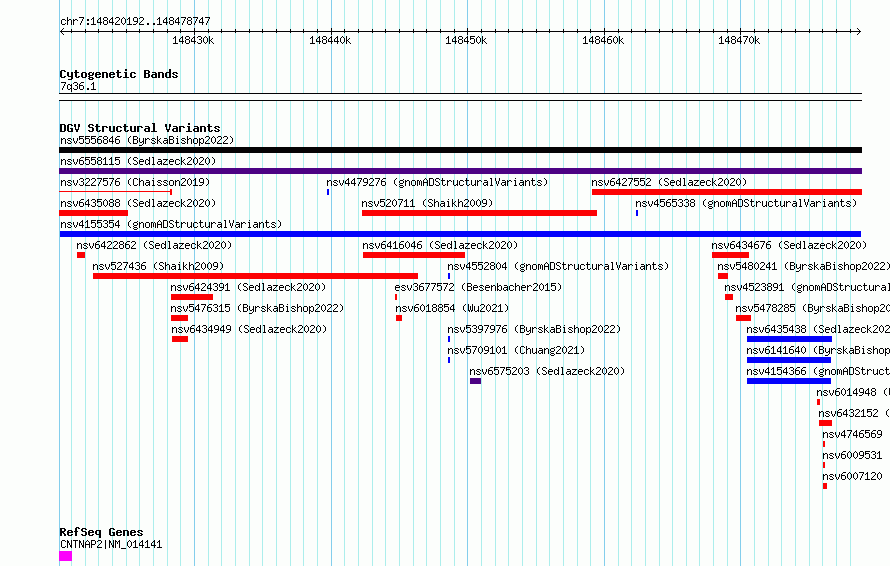Open nsv6427552 (Sedlazeck2020) label
The width and height of the screenshot is (890, 566).
[669, 182]
